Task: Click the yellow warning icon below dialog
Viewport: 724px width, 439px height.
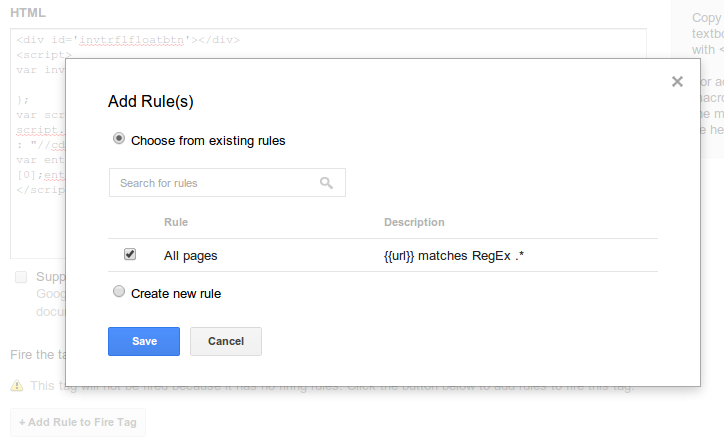Action: point(16,386)
